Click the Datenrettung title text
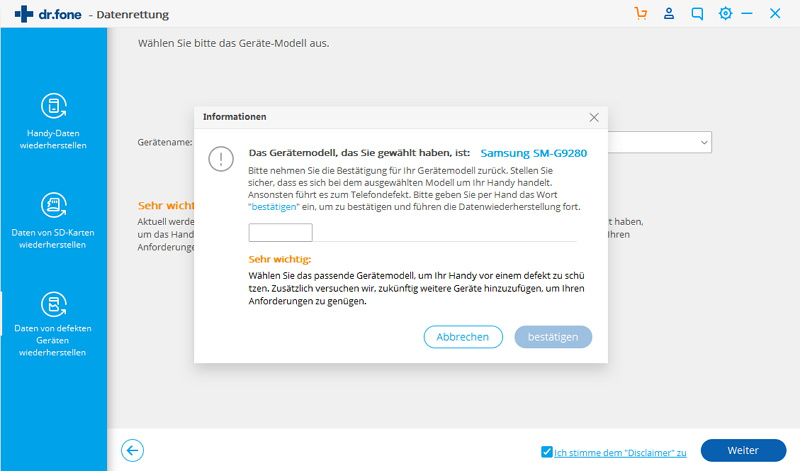The image size is (800, 471). point(133,15)
